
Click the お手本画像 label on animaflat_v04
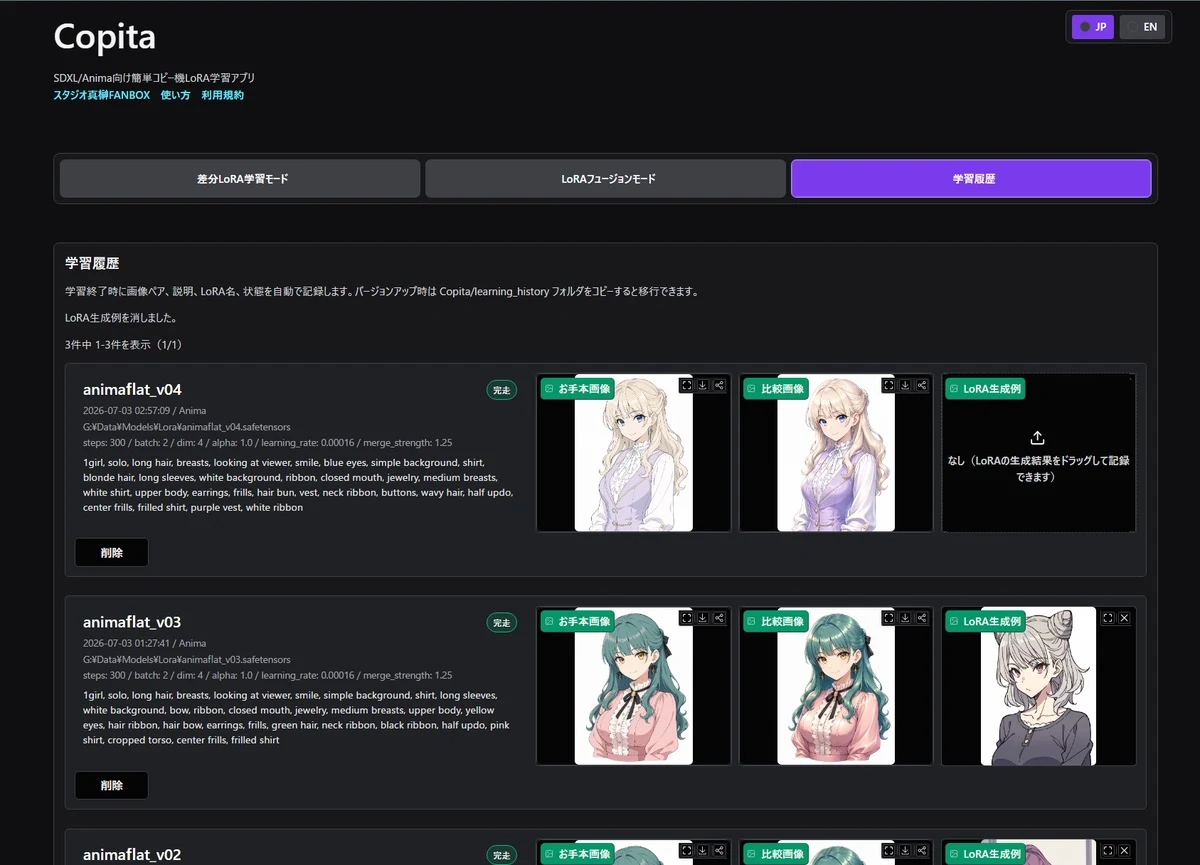[577, 388]
